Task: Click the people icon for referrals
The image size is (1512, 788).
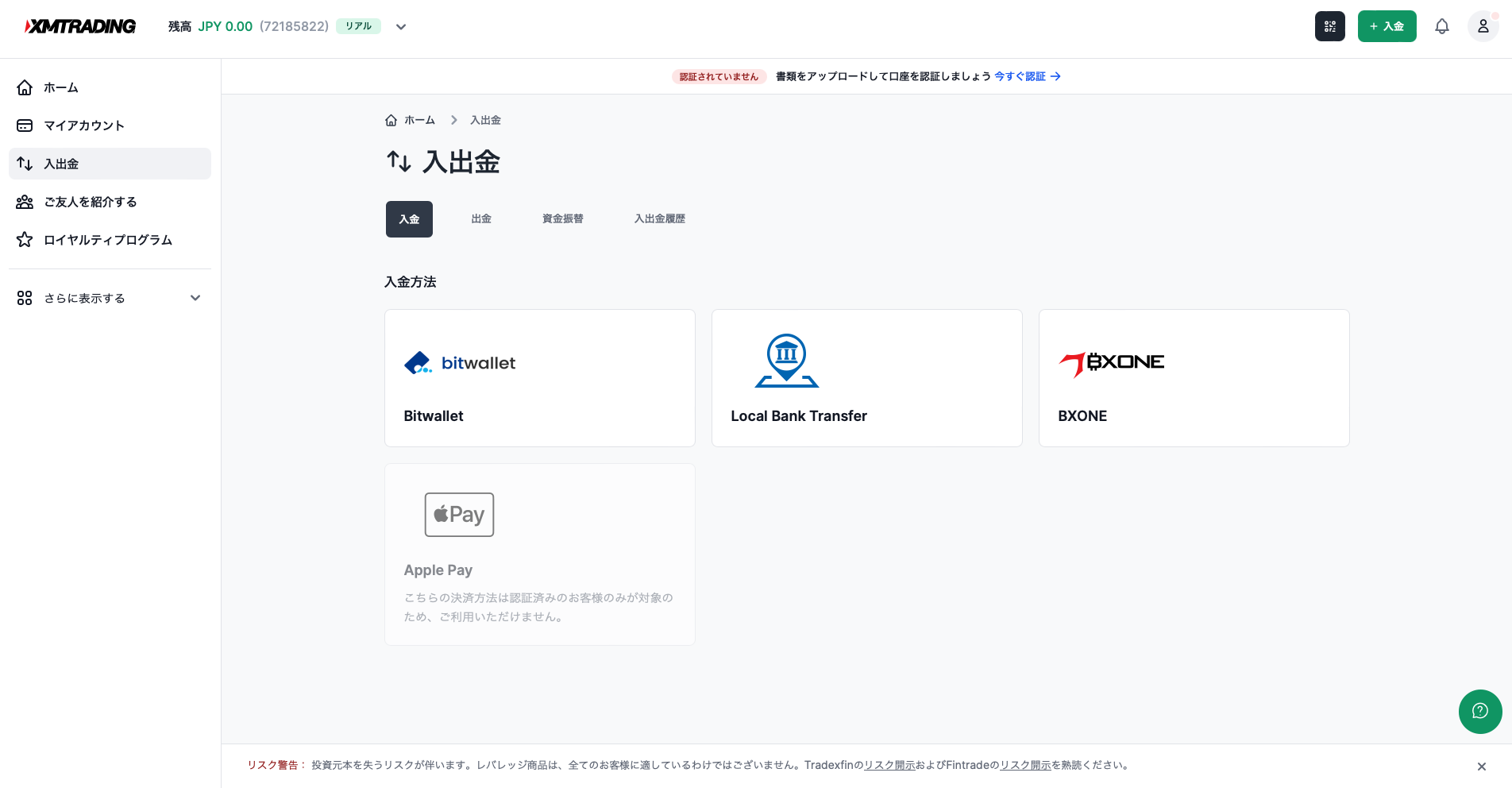Action: point(25,202)
